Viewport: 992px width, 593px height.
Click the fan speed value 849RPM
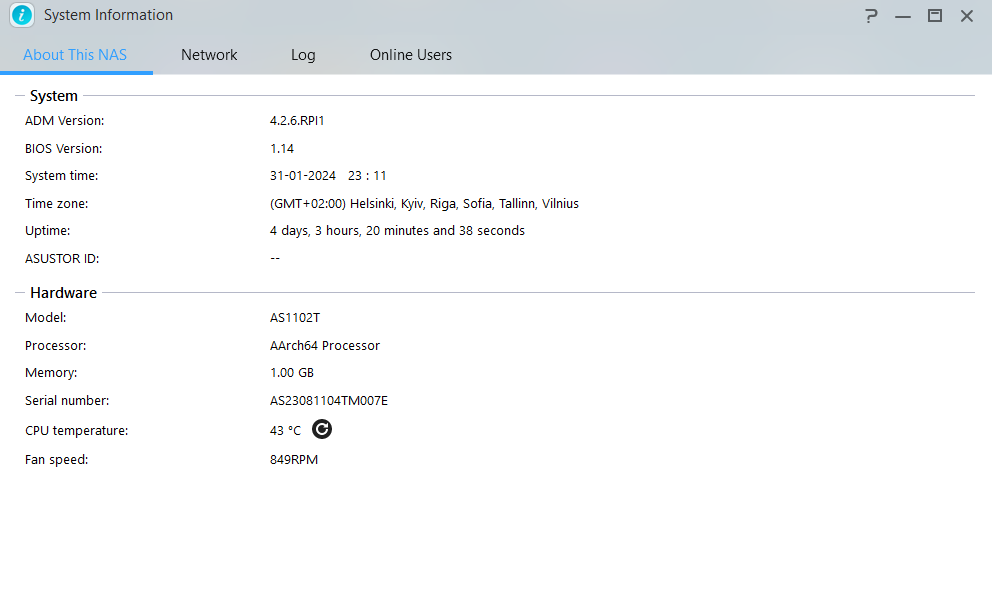pos(294,459)
